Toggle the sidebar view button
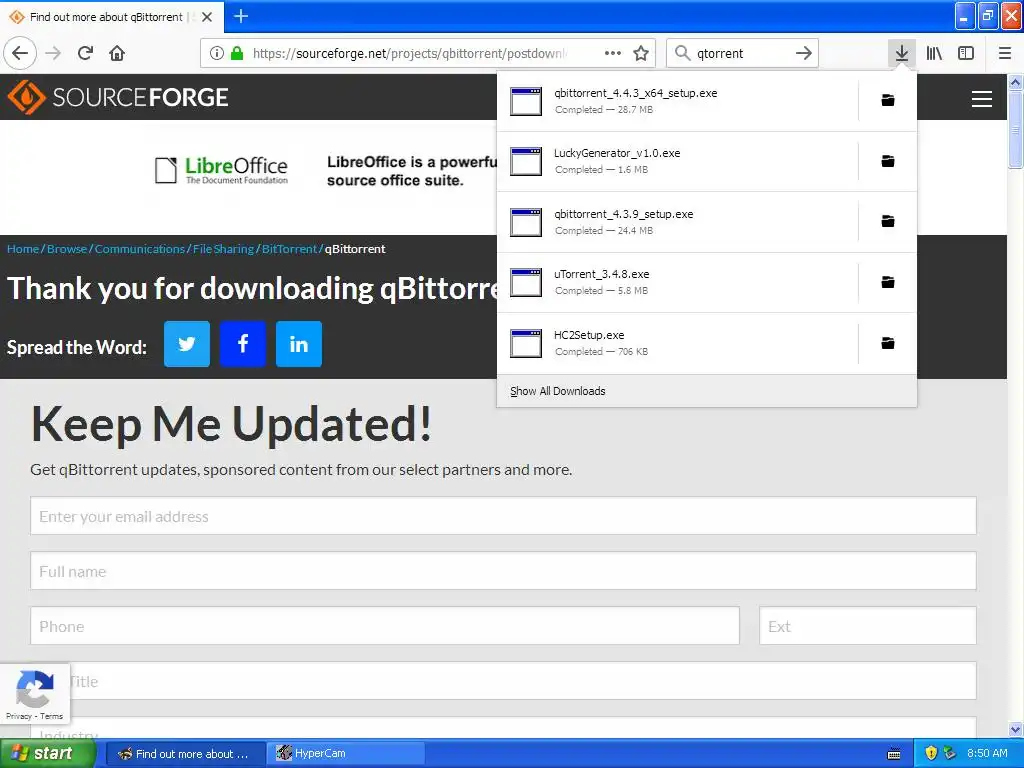1024x768 pixels. point(966,53)
